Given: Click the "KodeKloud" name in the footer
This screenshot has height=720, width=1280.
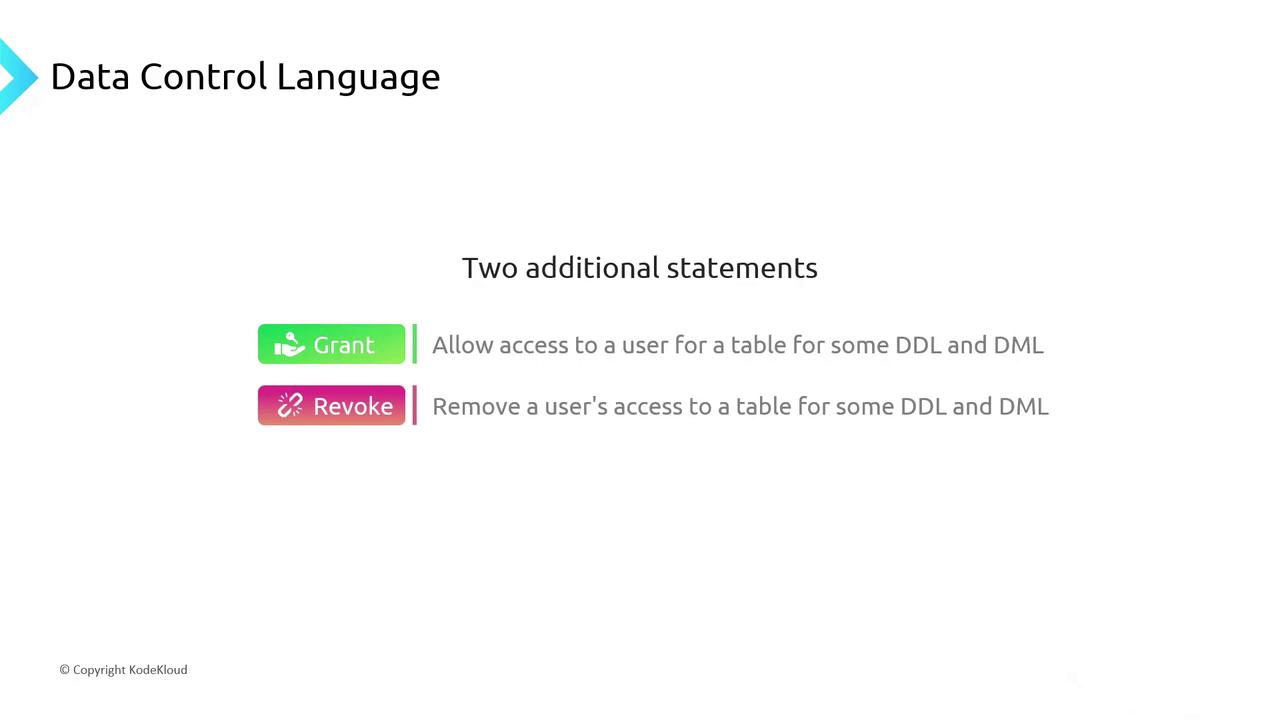Looking at the screenshot, I should click(x=158, y=670).
